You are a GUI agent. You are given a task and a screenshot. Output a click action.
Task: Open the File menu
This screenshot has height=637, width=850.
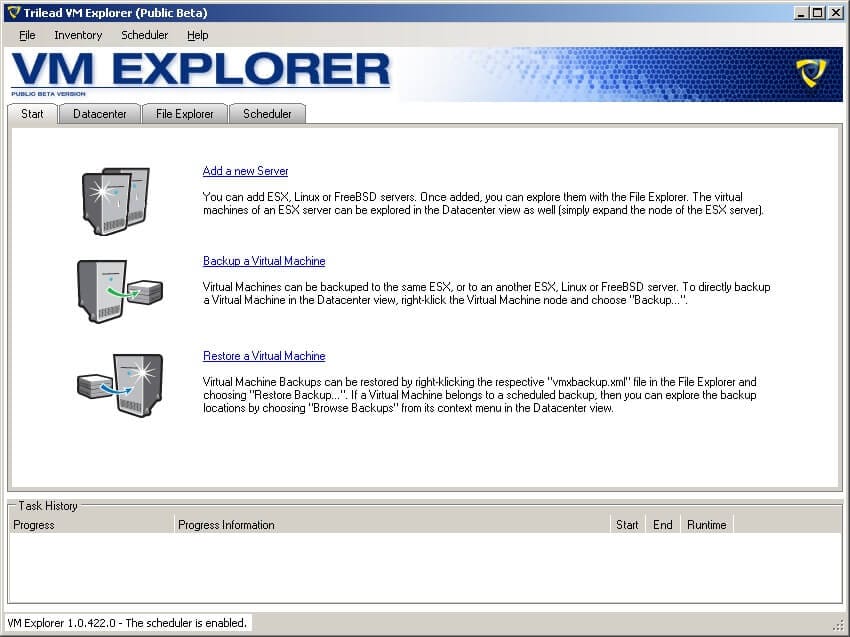pos(27,35)
